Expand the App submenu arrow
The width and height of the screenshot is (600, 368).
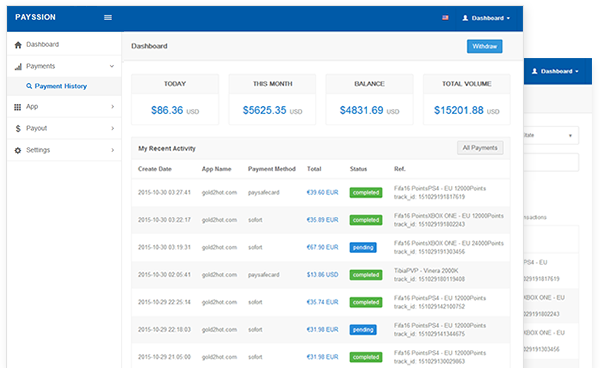coord(112,106)
